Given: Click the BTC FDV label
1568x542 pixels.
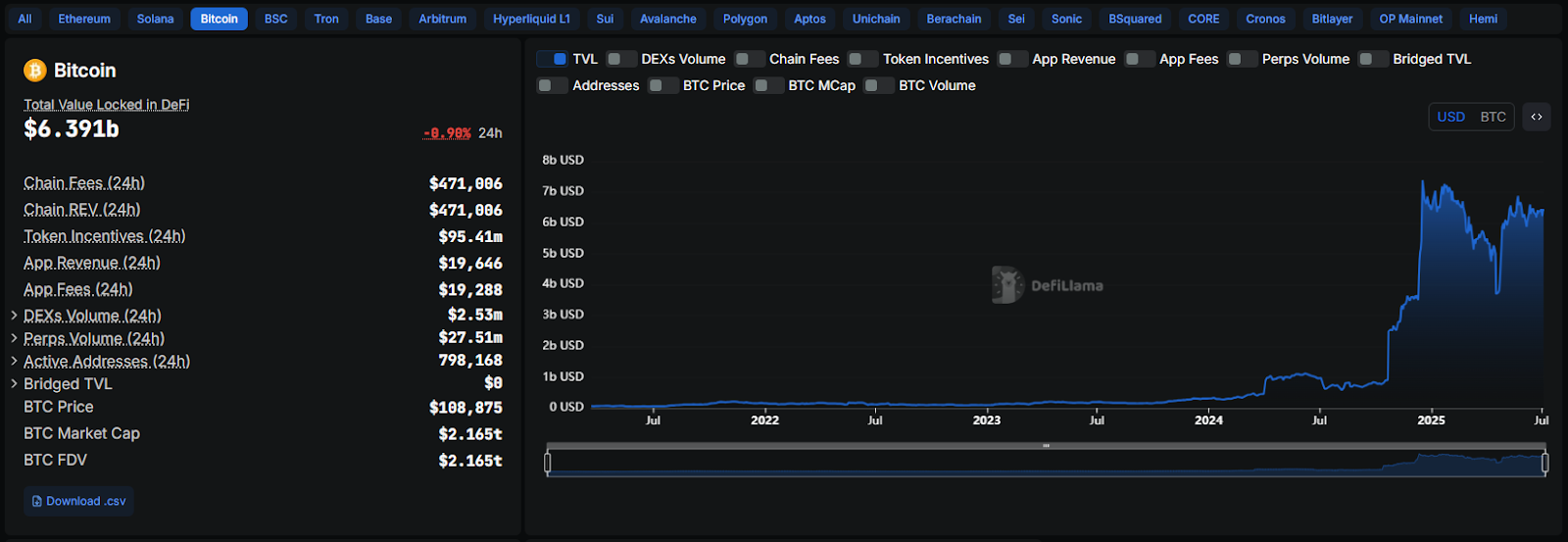Looking at the screenshot, I should (56, 460).
